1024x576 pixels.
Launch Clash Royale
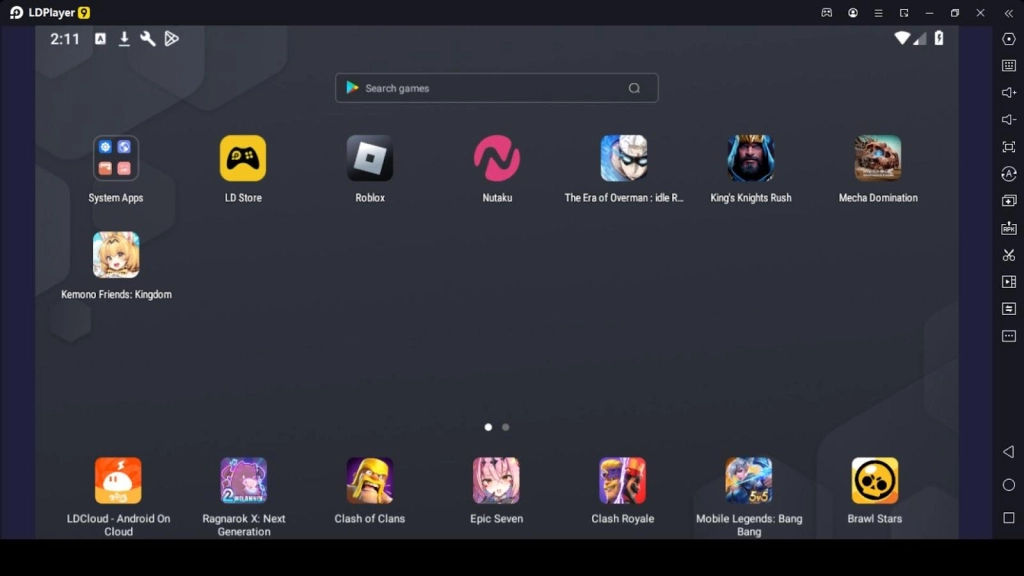click(x=622, y=481)
